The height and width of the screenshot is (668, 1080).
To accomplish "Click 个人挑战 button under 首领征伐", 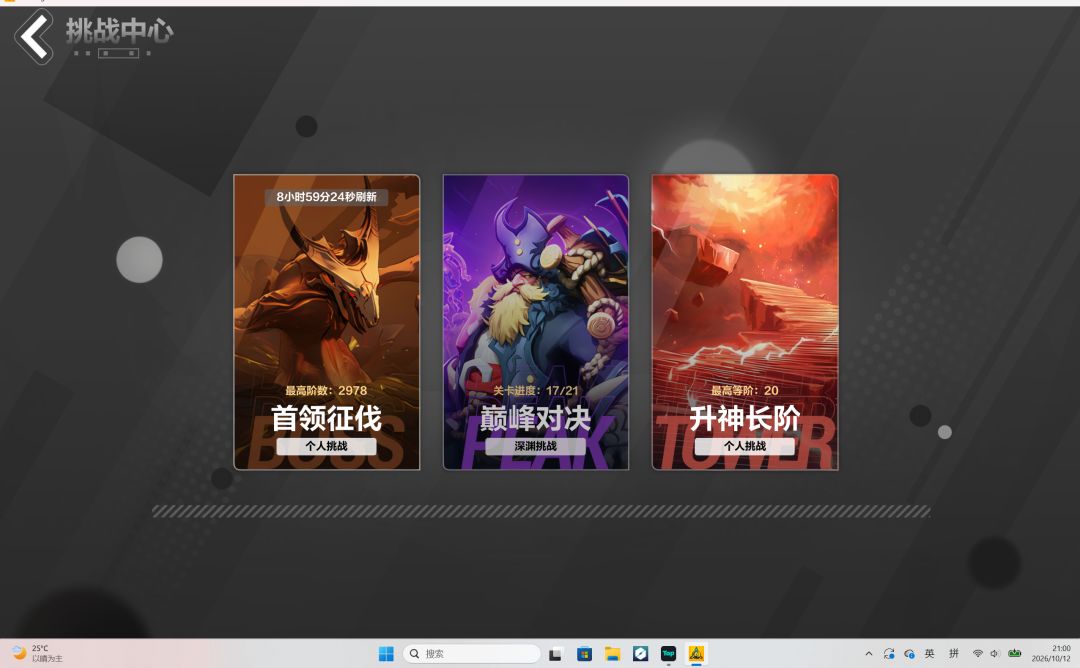I will click(x=326, y=446).
